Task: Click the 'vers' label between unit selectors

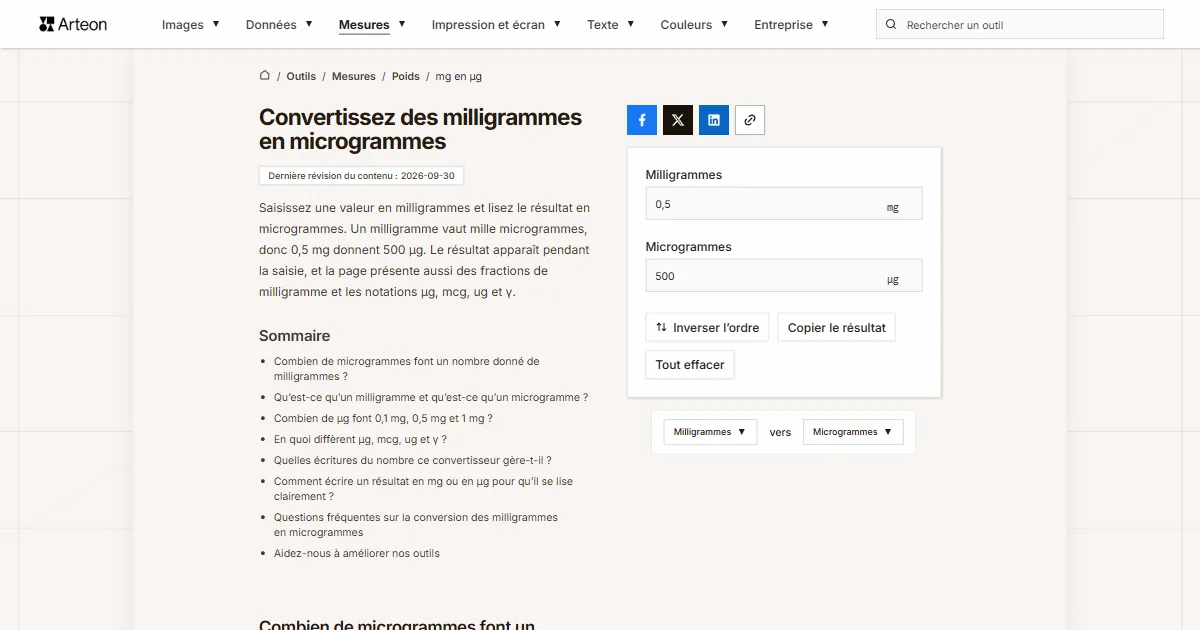Action: pos(780,432)
